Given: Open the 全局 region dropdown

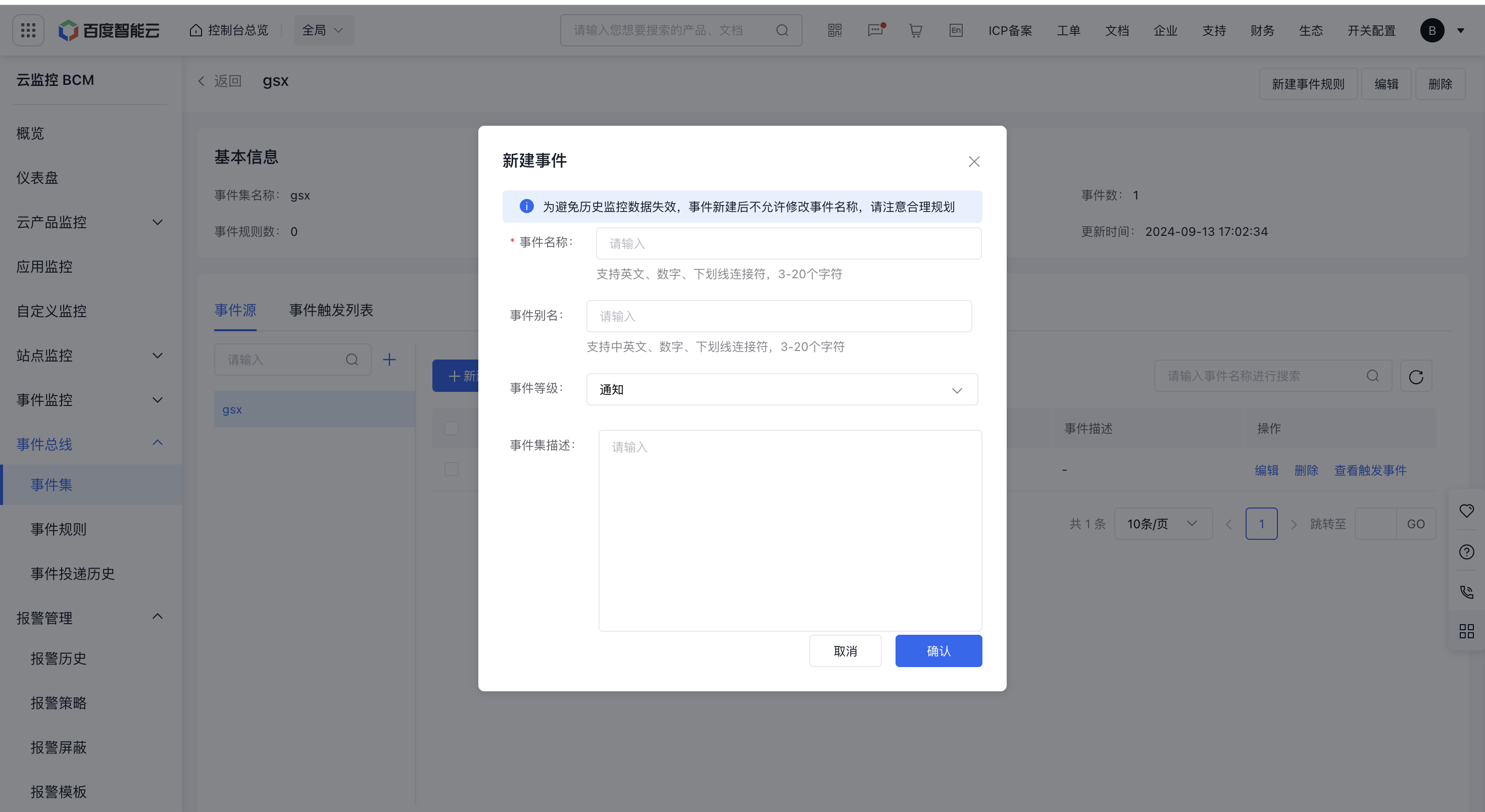Looking at the screenshot, I should [323, 30].
